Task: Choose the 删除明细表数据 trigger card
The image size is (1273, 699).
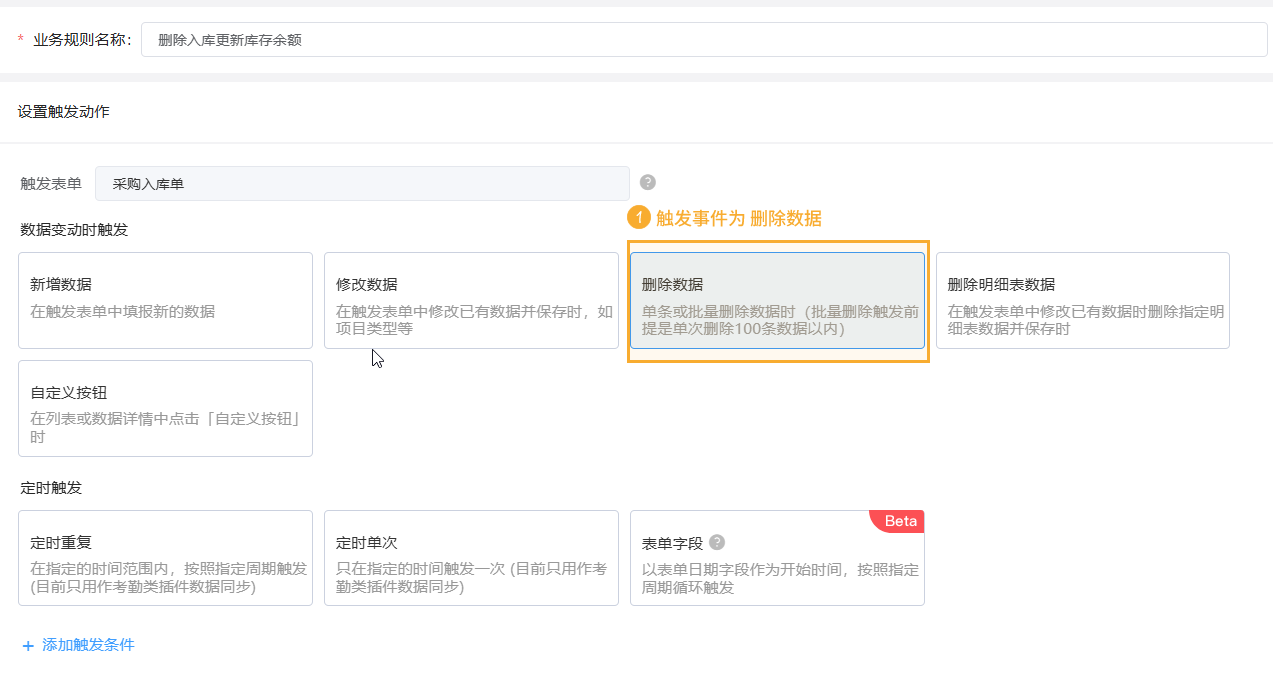Action: coord(1082,300)
